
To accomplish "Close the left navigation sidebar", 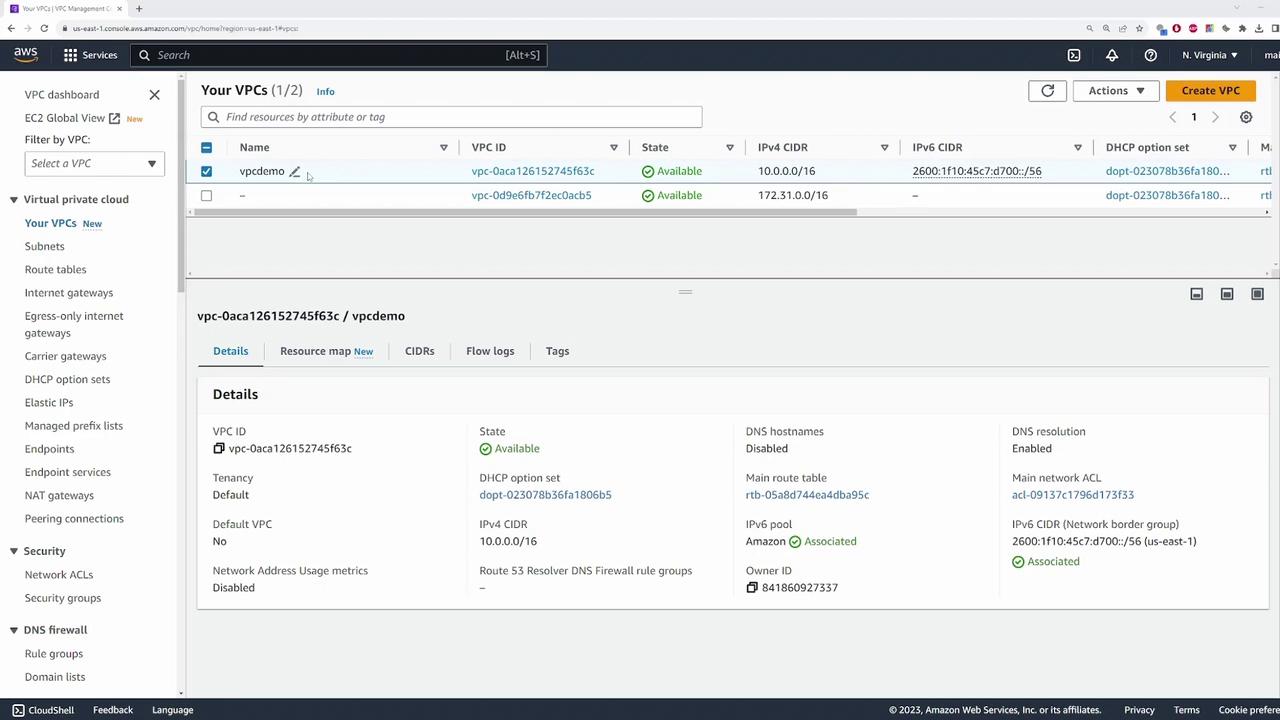I will click(x=154, y=95).
